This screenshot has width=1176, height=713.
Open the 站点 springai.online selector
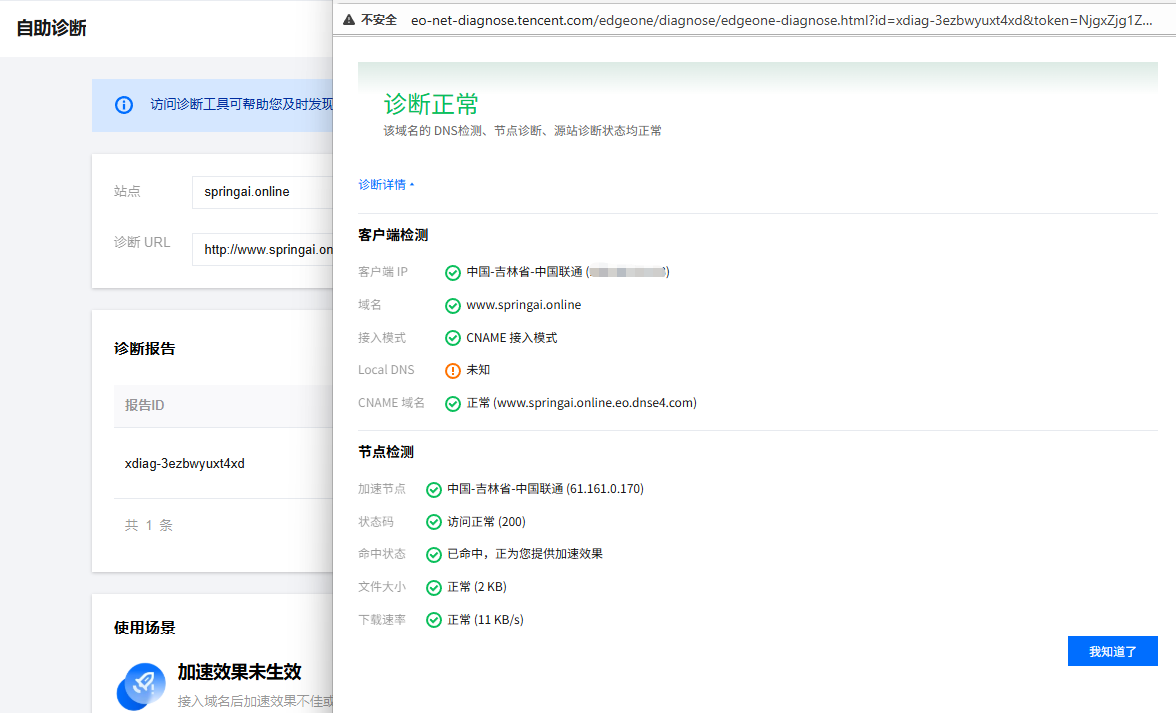click(x=262, y=192)
